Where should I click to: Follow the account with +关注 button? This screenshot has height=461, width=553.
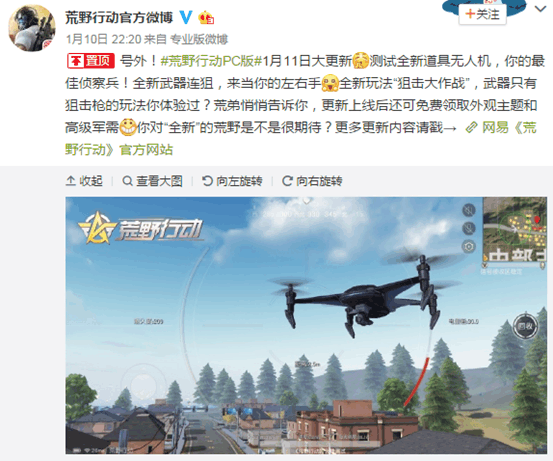point(482,15)
